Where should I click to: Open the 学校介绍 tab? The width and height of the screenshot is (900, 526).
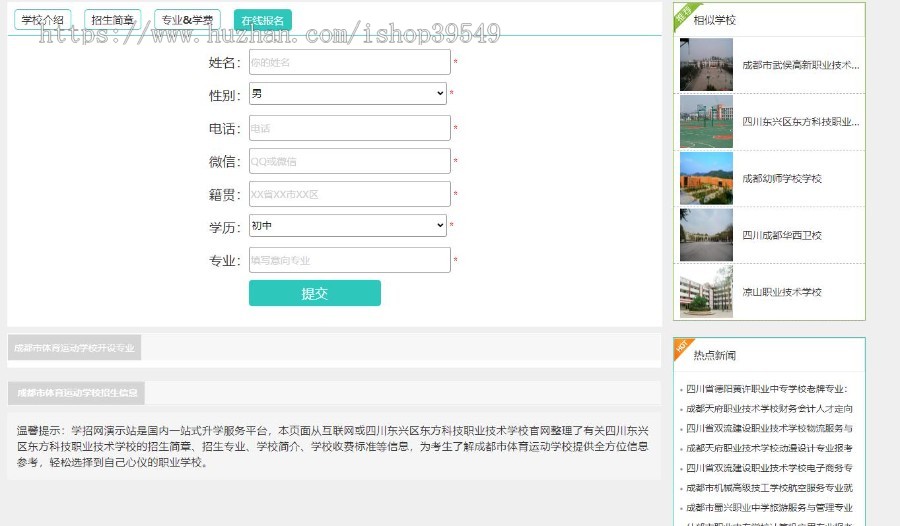[42, 20]
